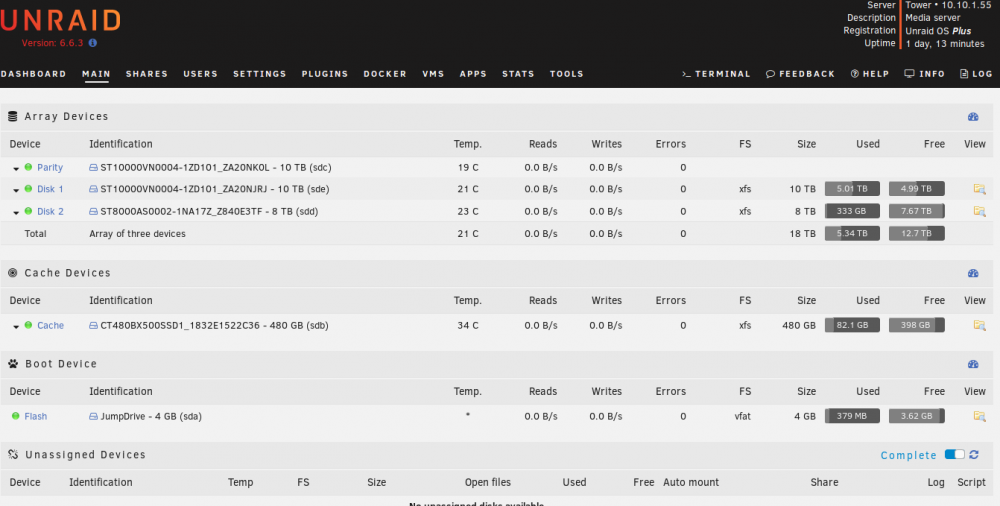Open the Disk 1 device link
The width and height of the screenshot is (1000, 506).
(x=50, y=189)
